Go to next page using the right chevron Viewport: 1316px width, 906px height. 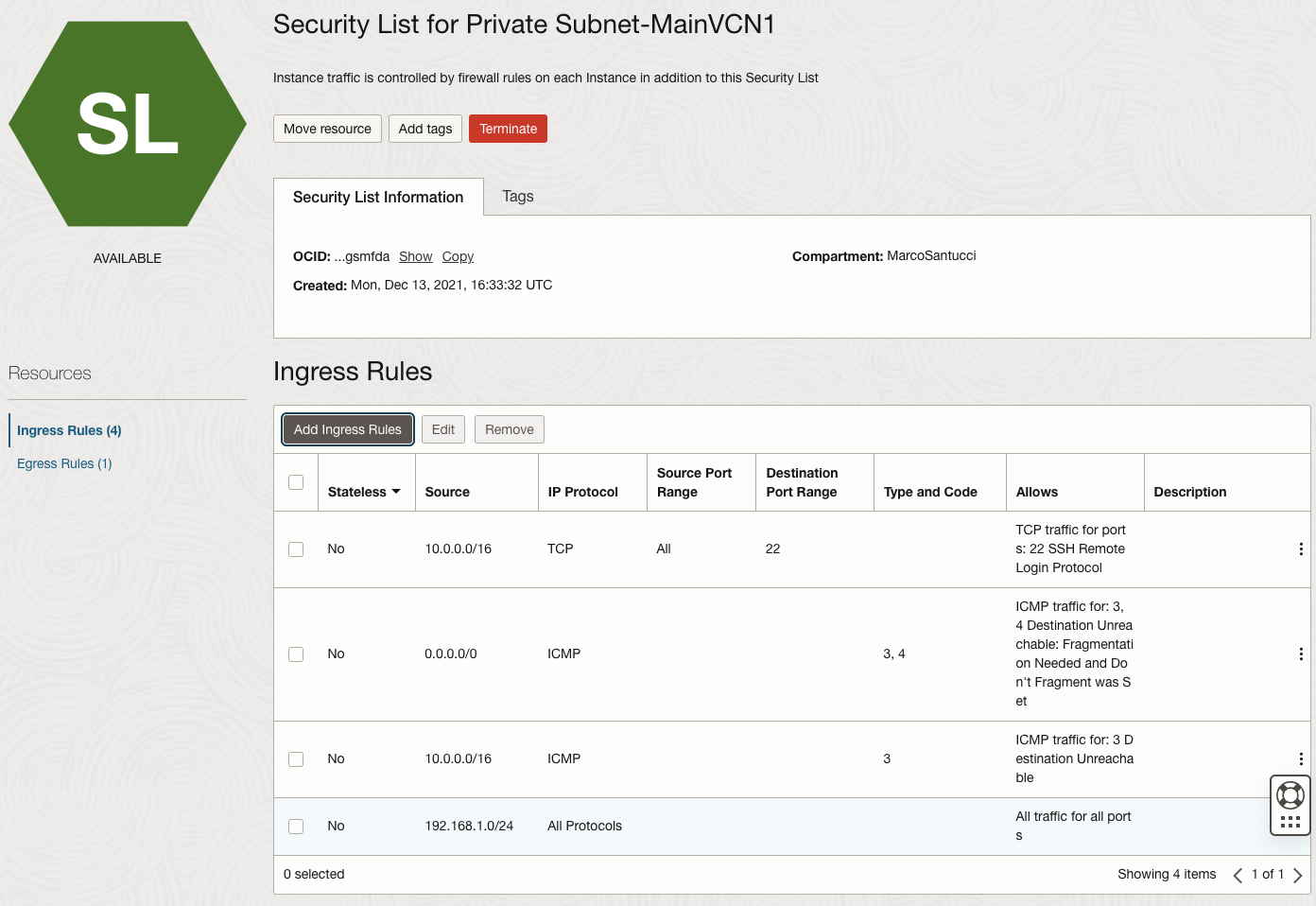(1299, 874)
